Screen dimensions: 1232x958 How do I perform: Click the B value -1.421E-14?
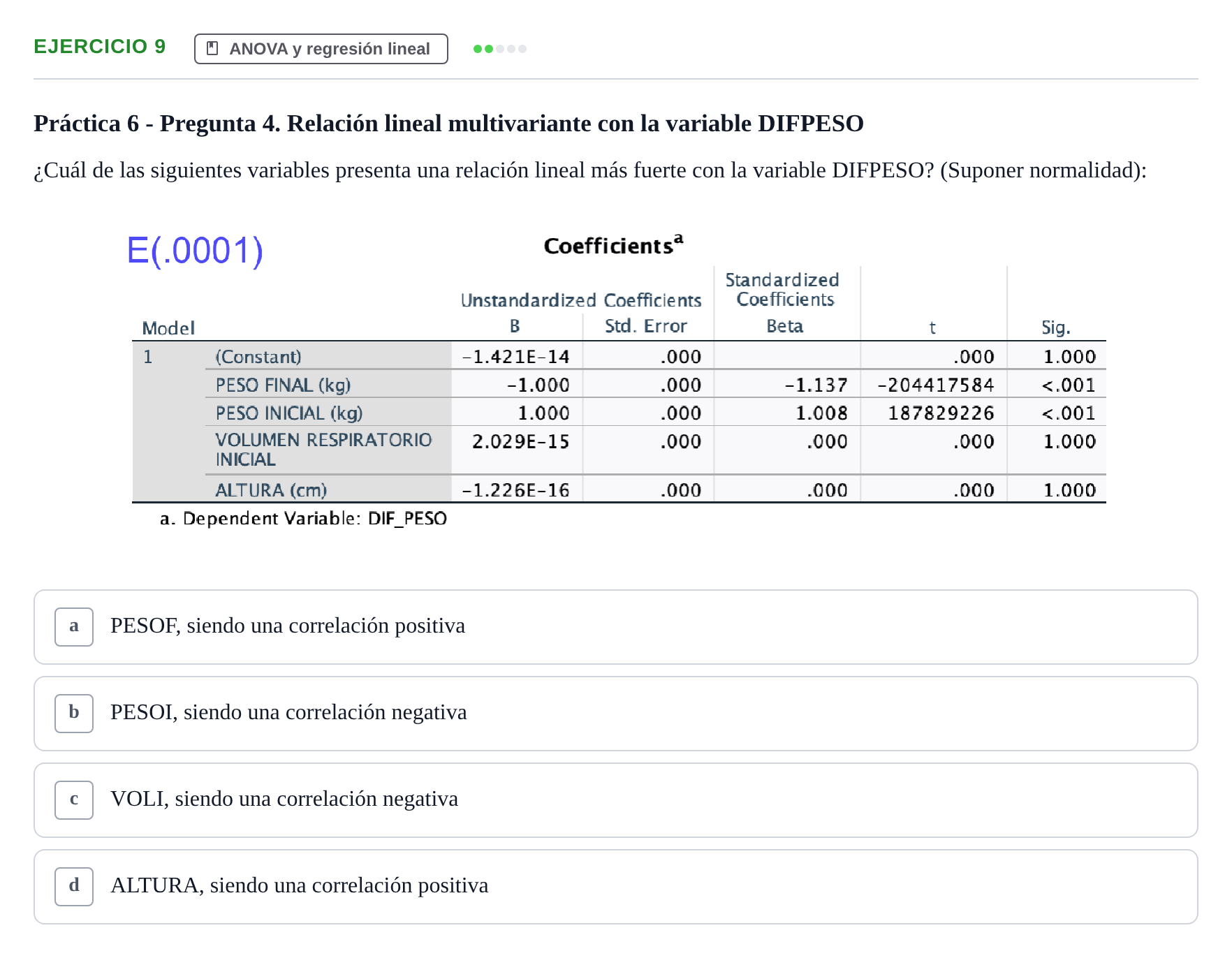click(x=515, y=357)
